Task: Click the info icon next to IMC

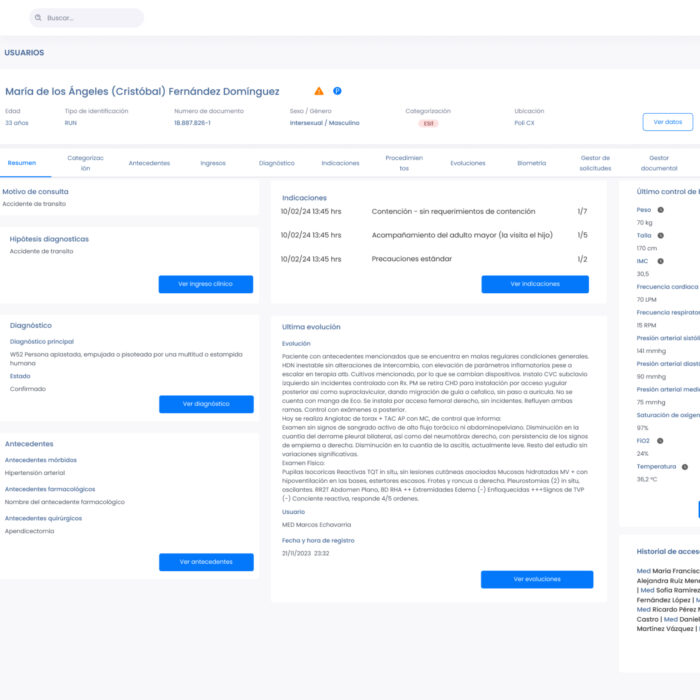Action: [x=660, y=261]
